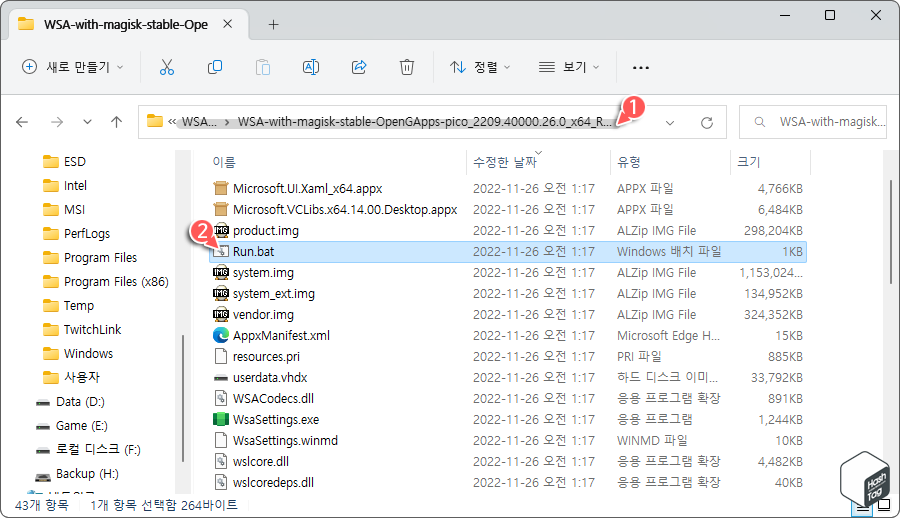
Task: Select the WsaSettings.winmd file name
Action: [285, 440]
